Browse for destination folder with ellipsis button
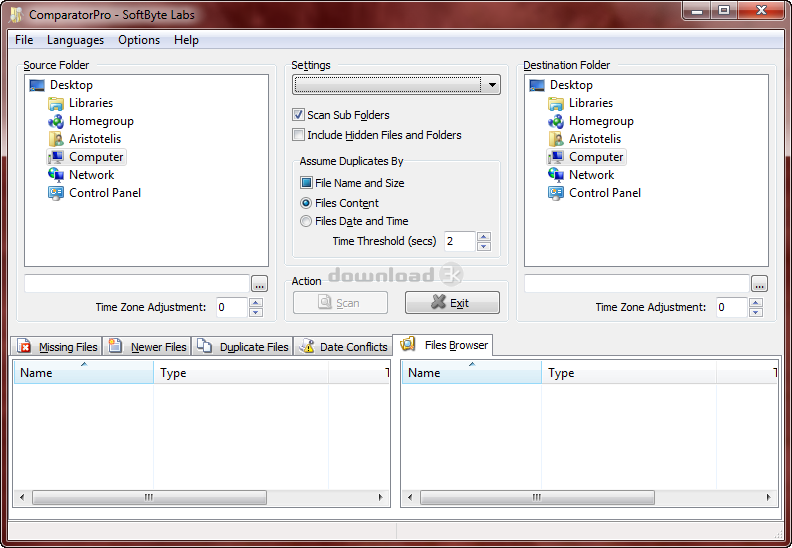Image resolution: width=792 pixels, height=548 pixels. click(759, 284)
